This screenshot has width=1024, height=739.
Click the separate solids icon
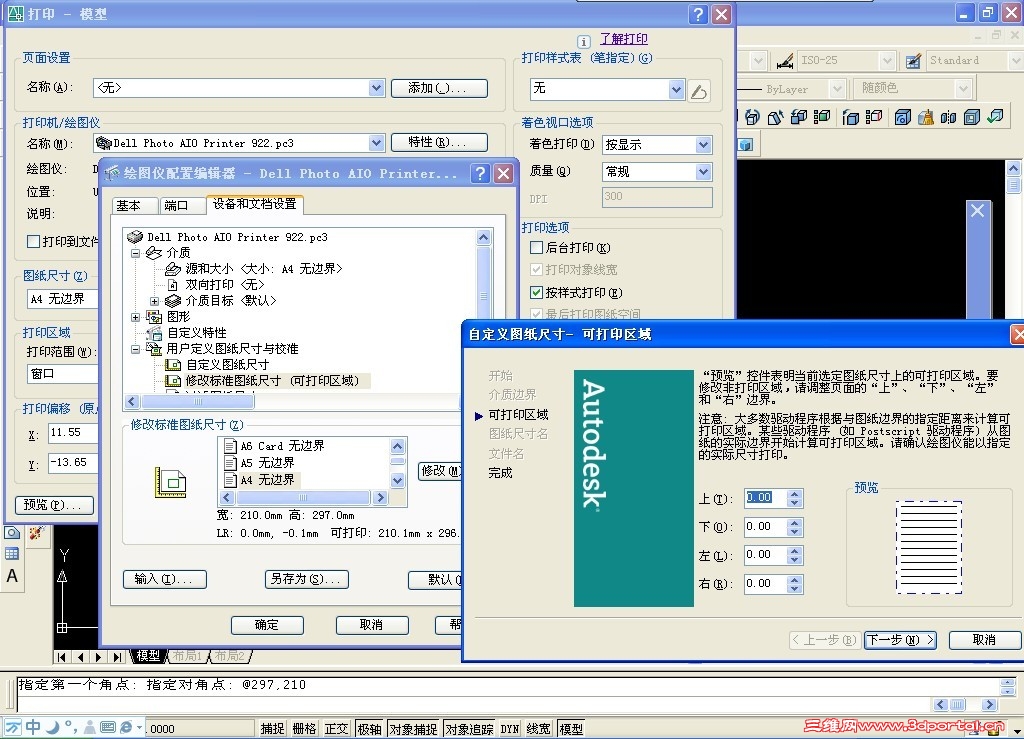(x=948, y=117)
